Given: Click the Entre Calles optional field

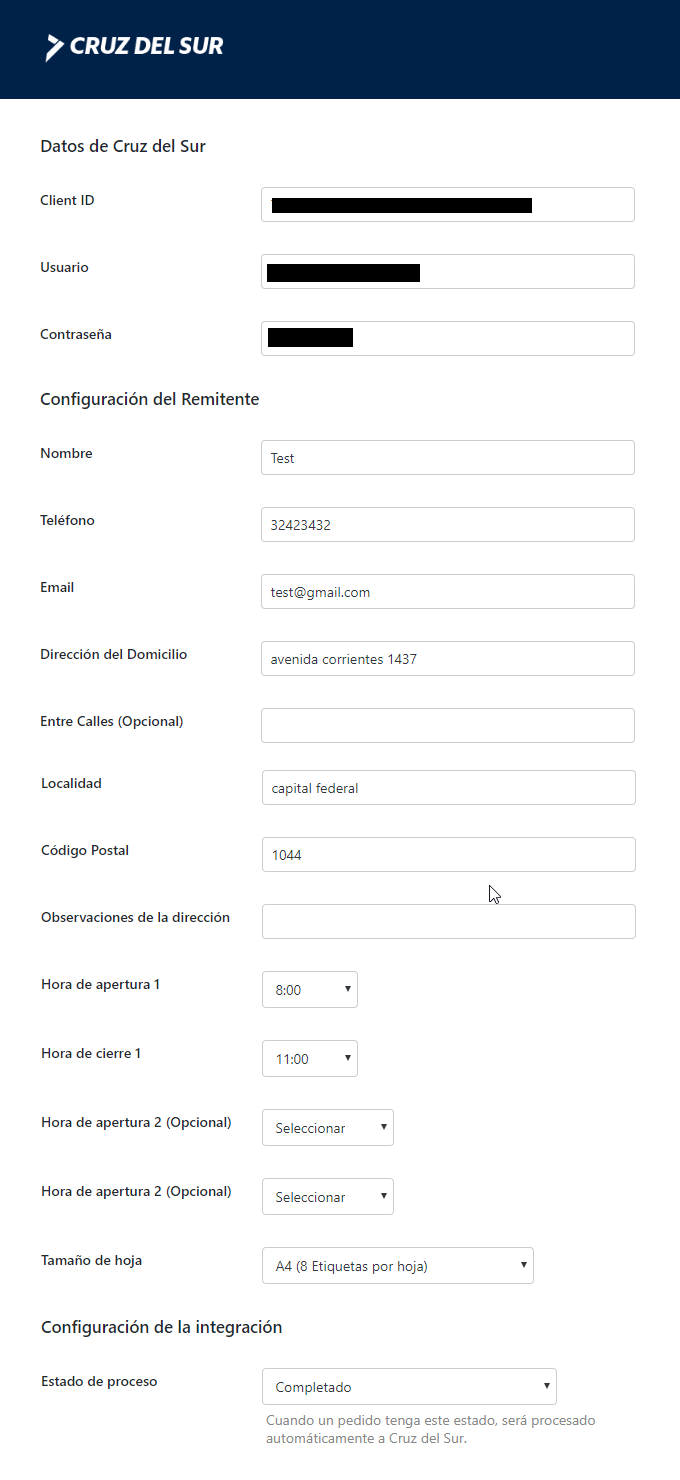Looking at the screenshot, I should click(x=447, y=725).
